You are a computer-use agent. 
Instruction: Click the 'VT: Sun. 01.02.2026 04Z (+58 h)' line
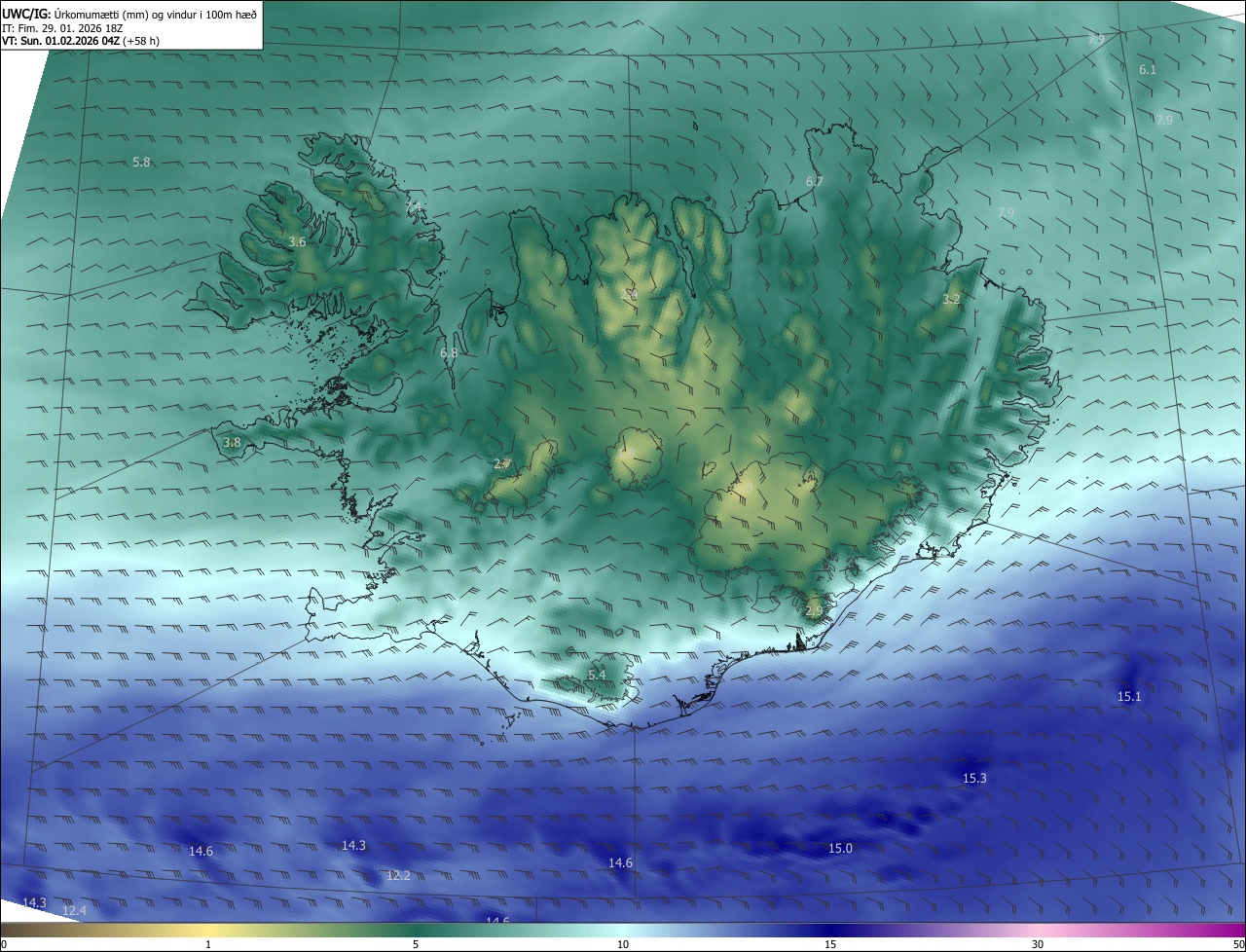81,41
